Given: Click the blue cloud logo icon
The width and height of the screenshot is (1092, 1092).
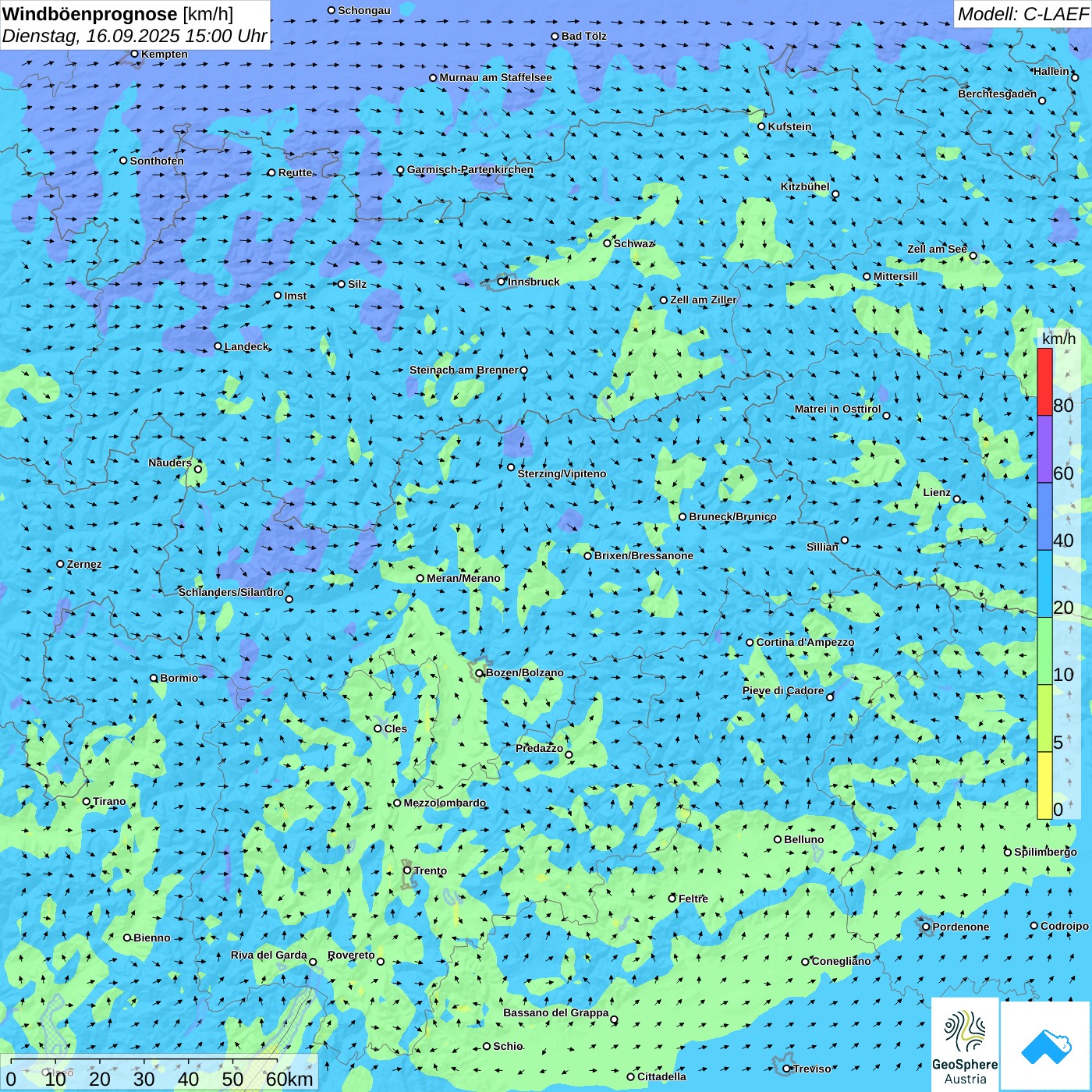Looking at the screenshot, I should click(1046, 1047).
